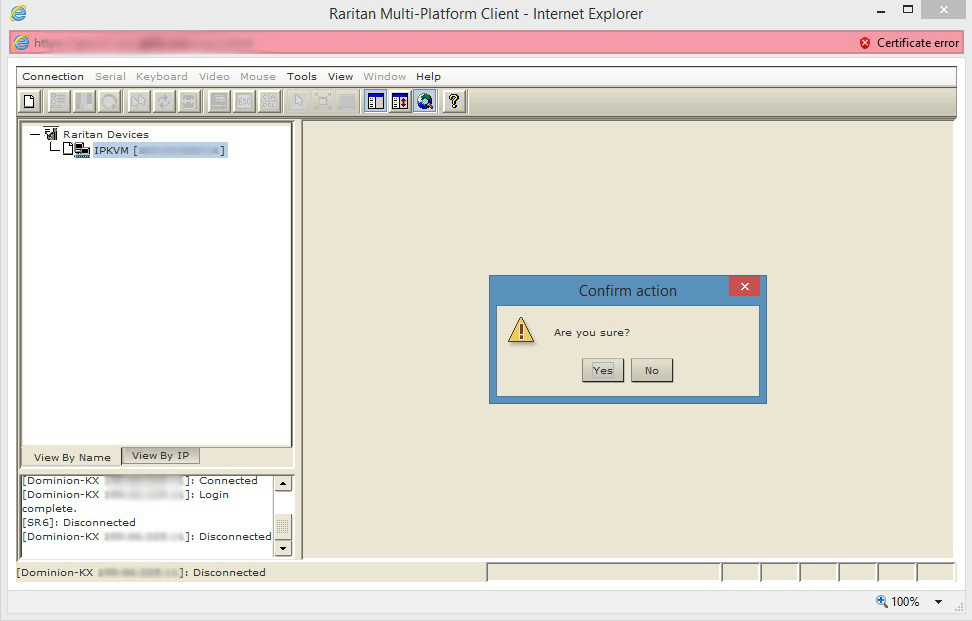The image size is (972, 621).
Task: Click the color calibration circle icon
Action: click(110, 101)
